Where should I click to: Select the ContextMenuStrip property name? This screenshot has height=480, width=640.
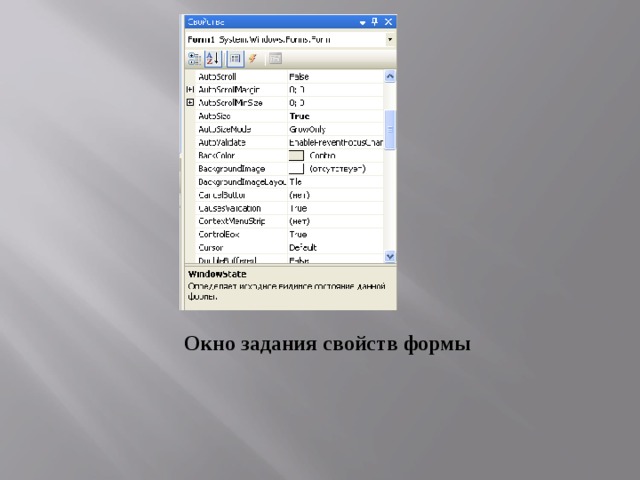pyautogui.click(x=231, y=221)
